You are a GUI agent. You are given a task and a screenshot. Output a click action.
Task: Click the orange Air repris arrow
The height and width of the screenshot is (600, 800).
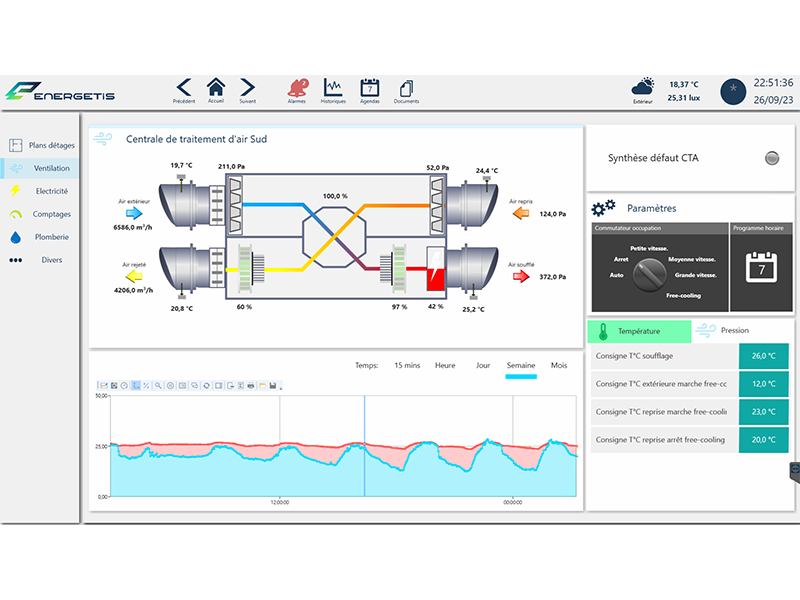[521, 213]
